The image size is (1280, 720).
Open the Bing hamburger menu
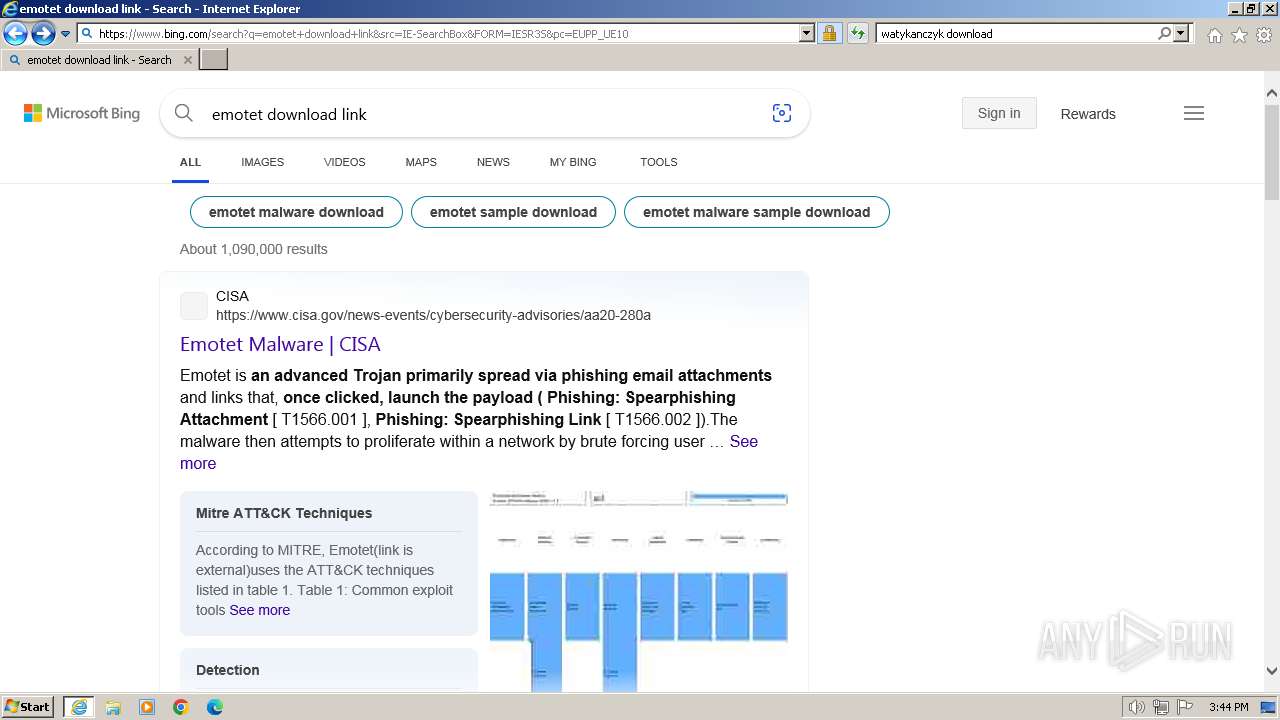pyautogui.click(x=1194, y=114)
